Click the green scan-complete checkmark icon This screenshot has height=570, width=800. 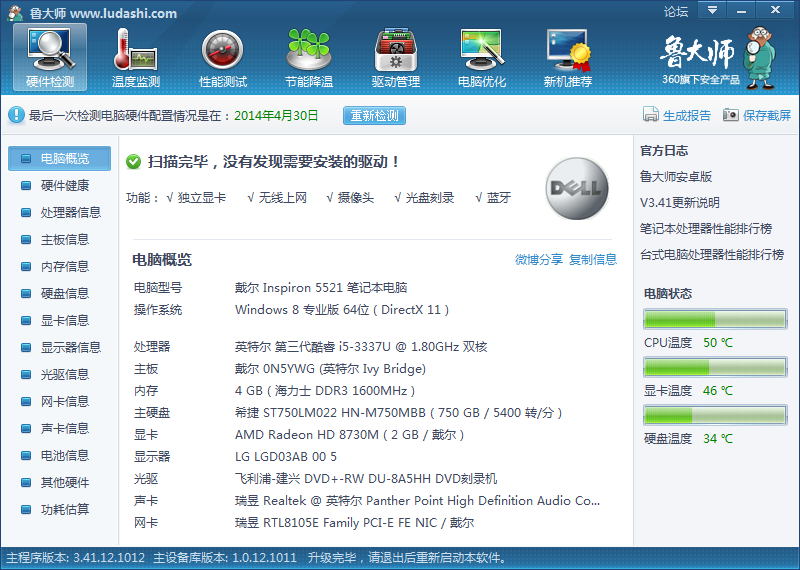tap(133, 162)
